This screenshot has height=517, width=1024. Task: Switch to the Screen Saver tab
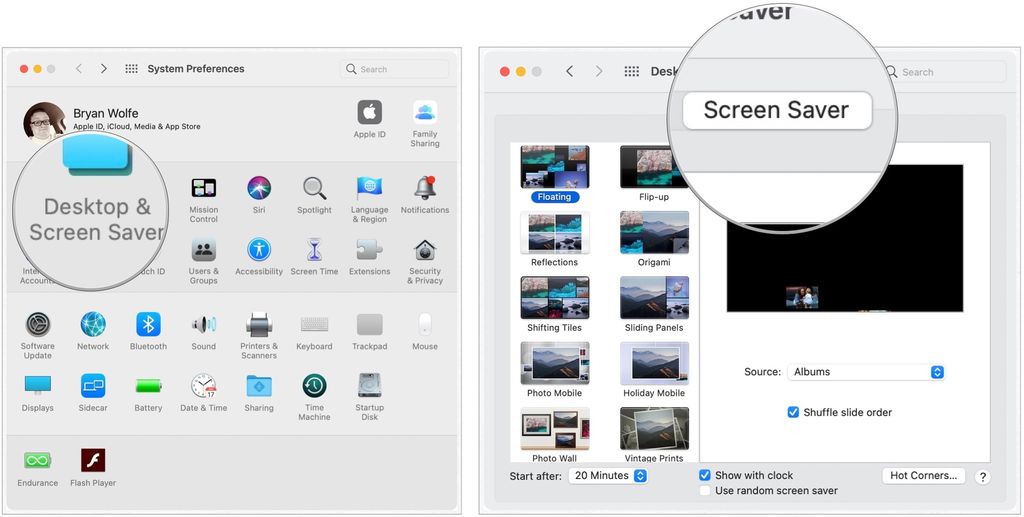[777, 110]
